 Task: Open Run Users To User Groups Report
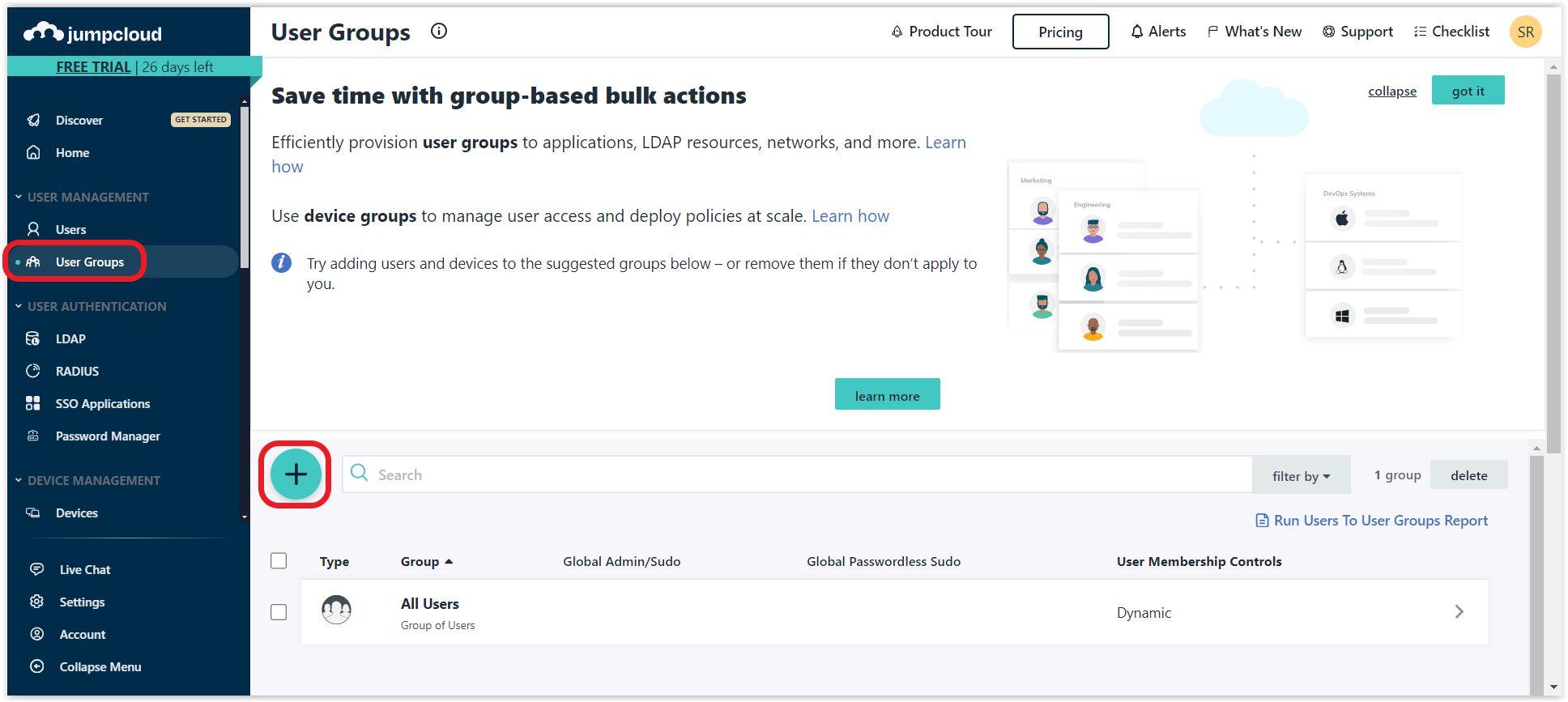(x=1372, y=521)
